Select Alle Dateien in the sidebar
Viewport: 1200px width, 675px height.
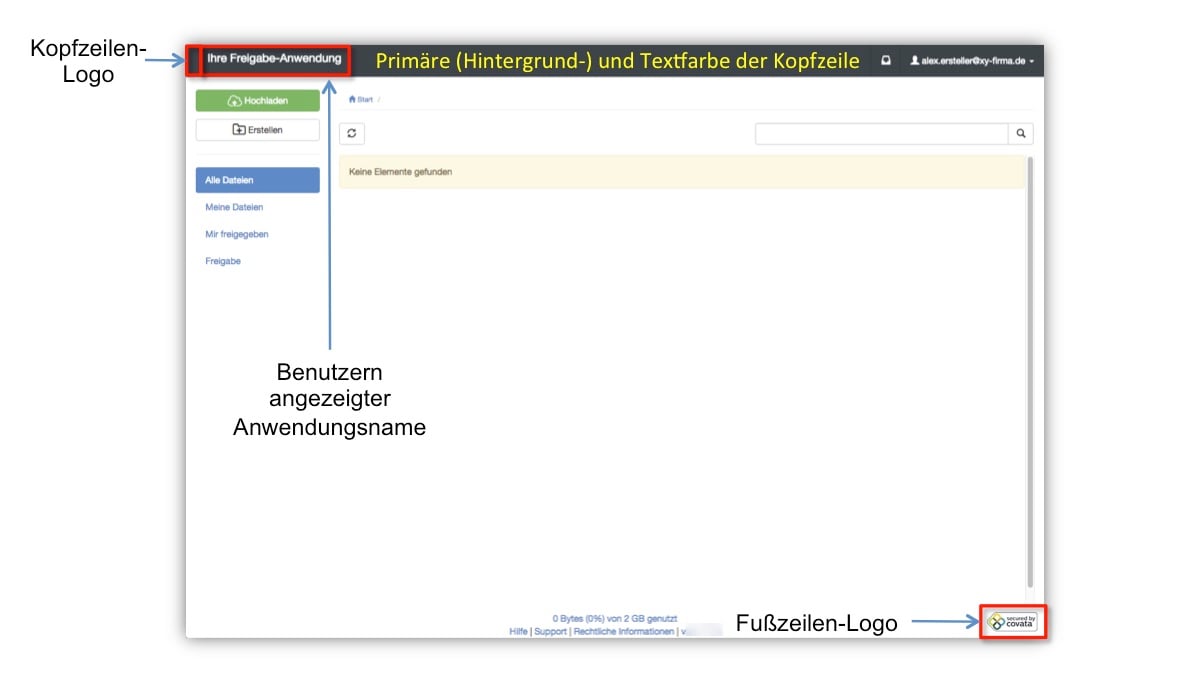tap(258, 180)
